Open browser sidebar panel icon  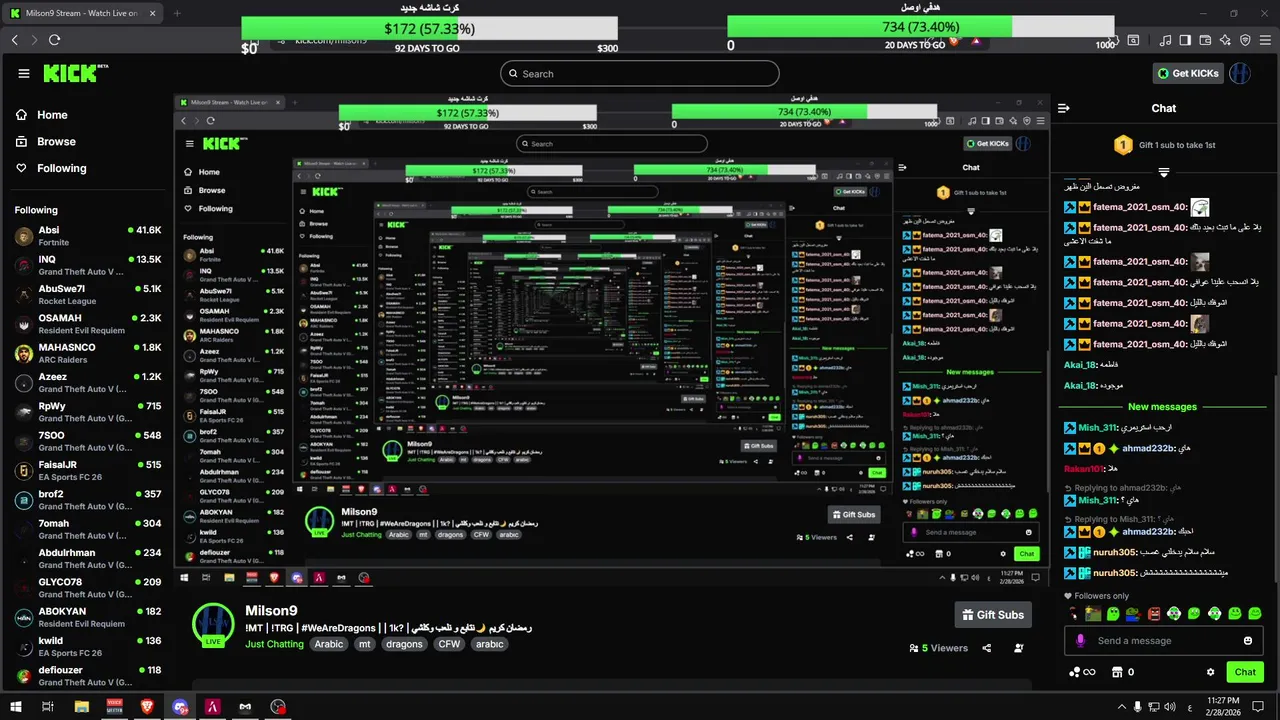(x=1185, y=40)
